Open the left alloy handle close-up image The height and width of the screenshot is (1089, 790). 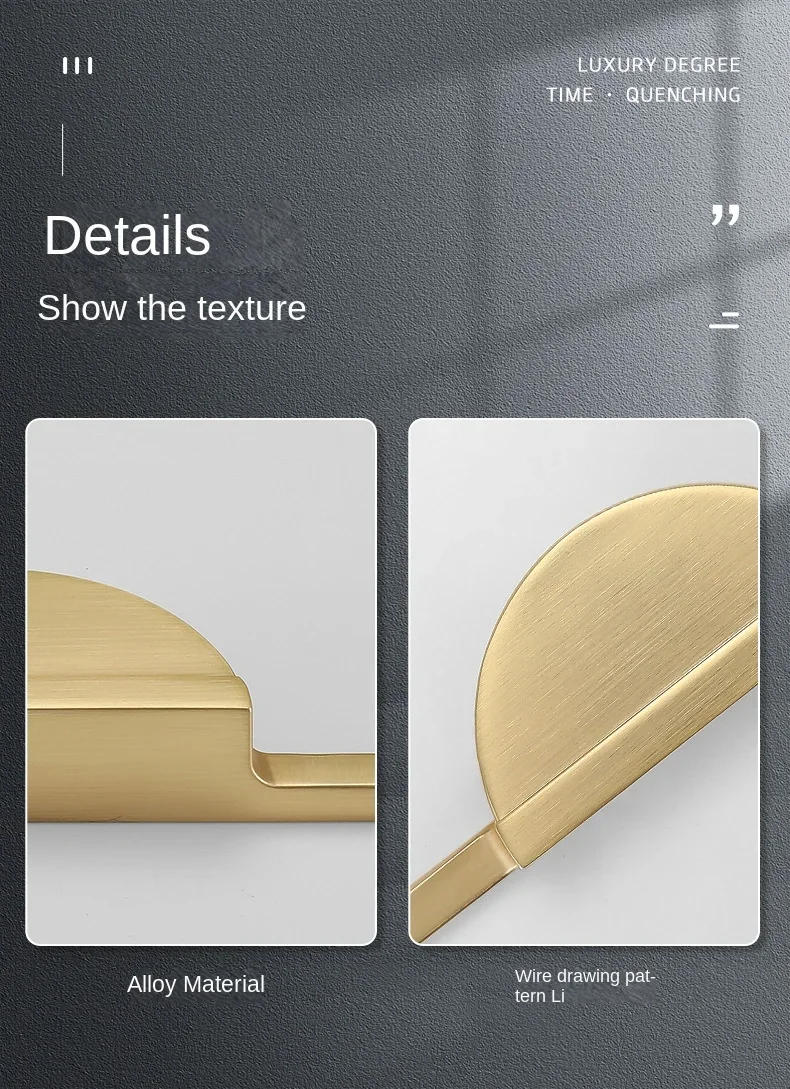(201, 681)
